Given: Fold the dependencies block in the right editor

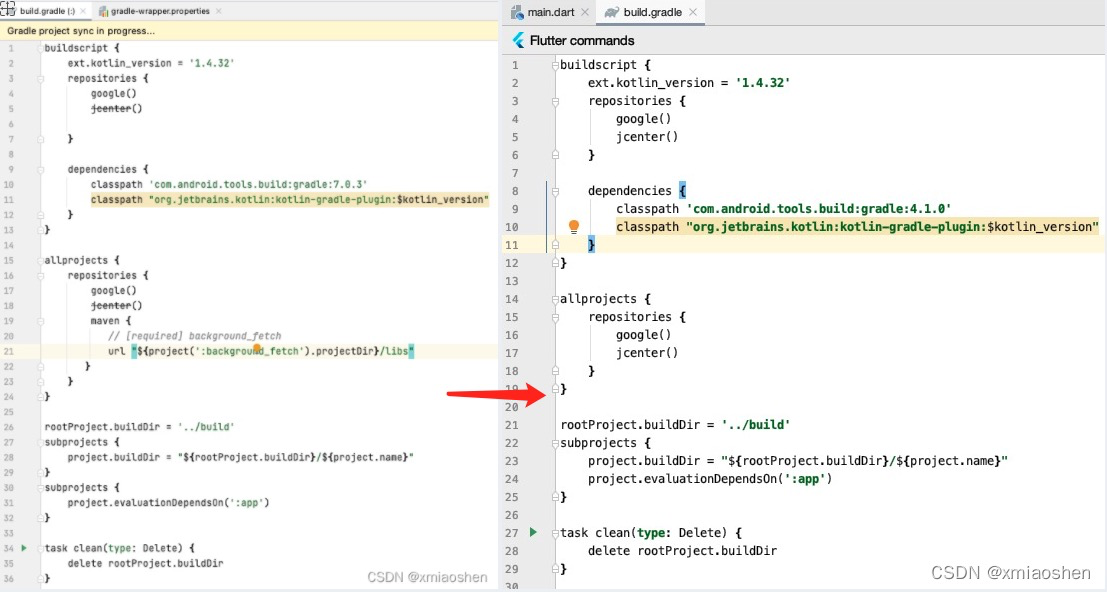Looking at the screenshot, I should [x=555, y=190].
